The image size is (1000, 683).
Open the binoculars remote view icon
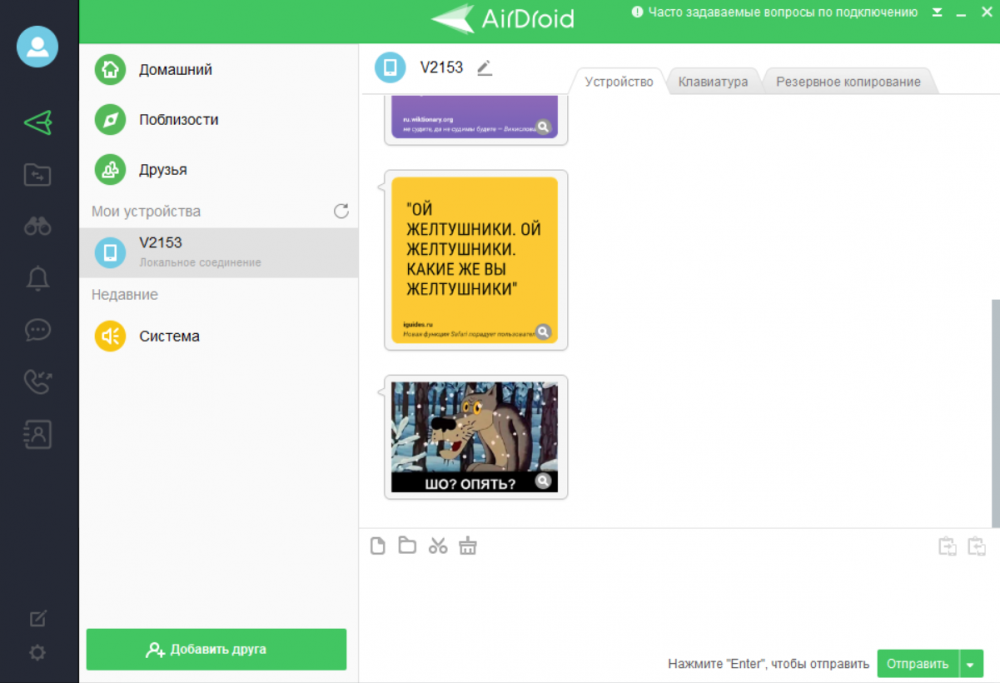tap(38, 226)
